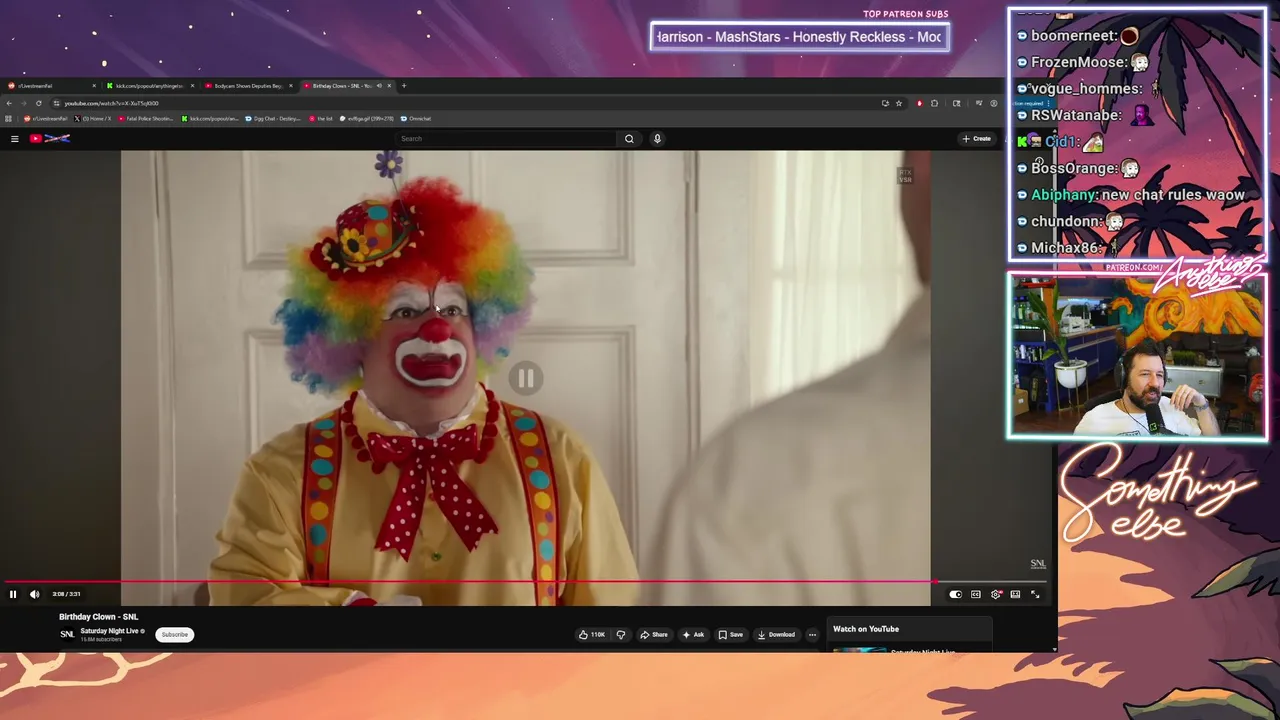Screen dimensions: 1280x720
Task: Dislike the video with the thumbs-down
Action: [621, 634]
